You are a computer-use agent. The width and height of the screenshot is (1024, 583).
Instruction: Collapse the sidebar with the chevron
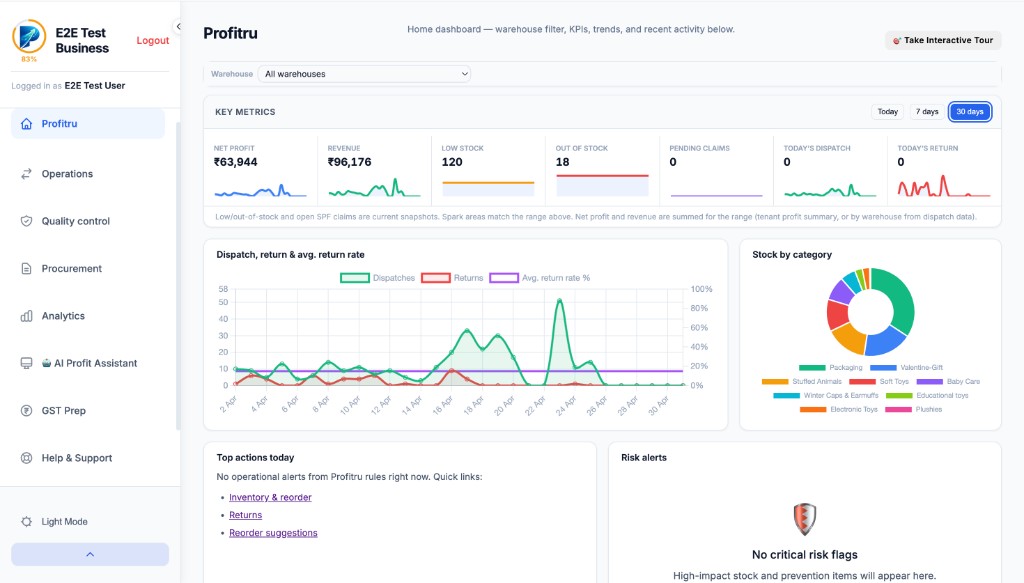[x=178, y=27]
